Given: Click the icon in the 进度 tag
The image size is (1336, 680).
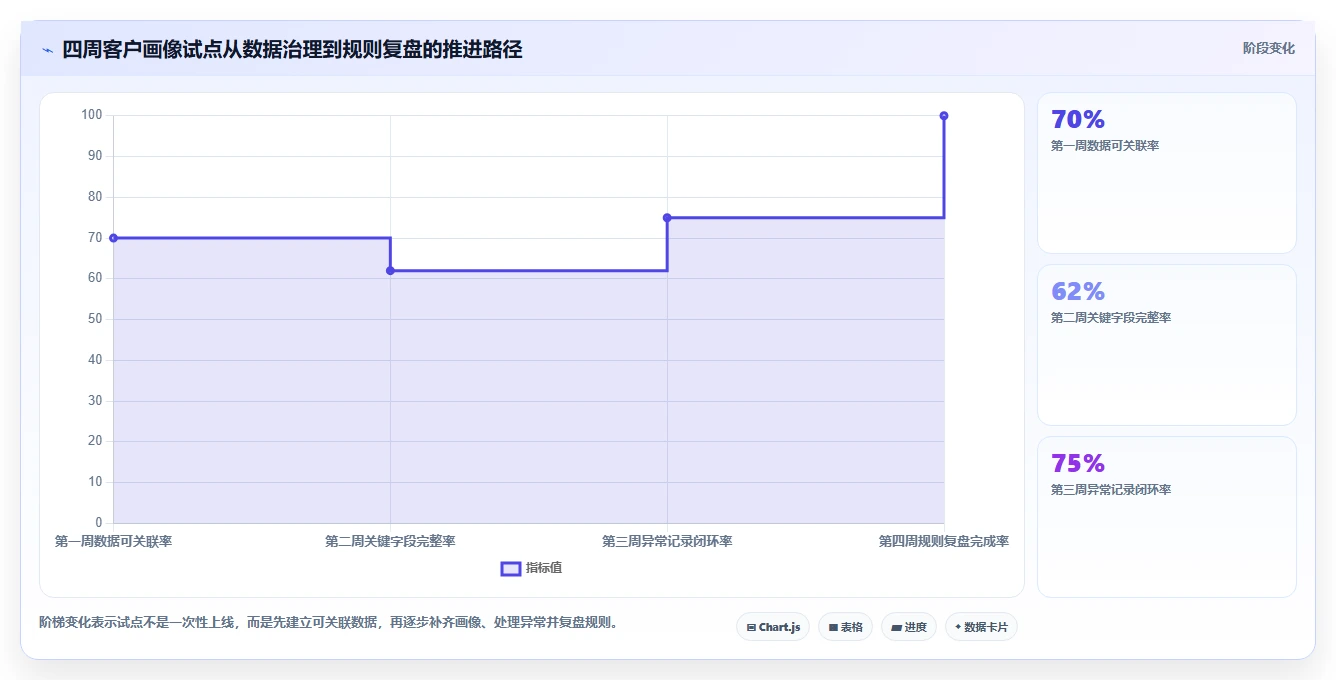Looking at the screenshot, I should point(897,628).
